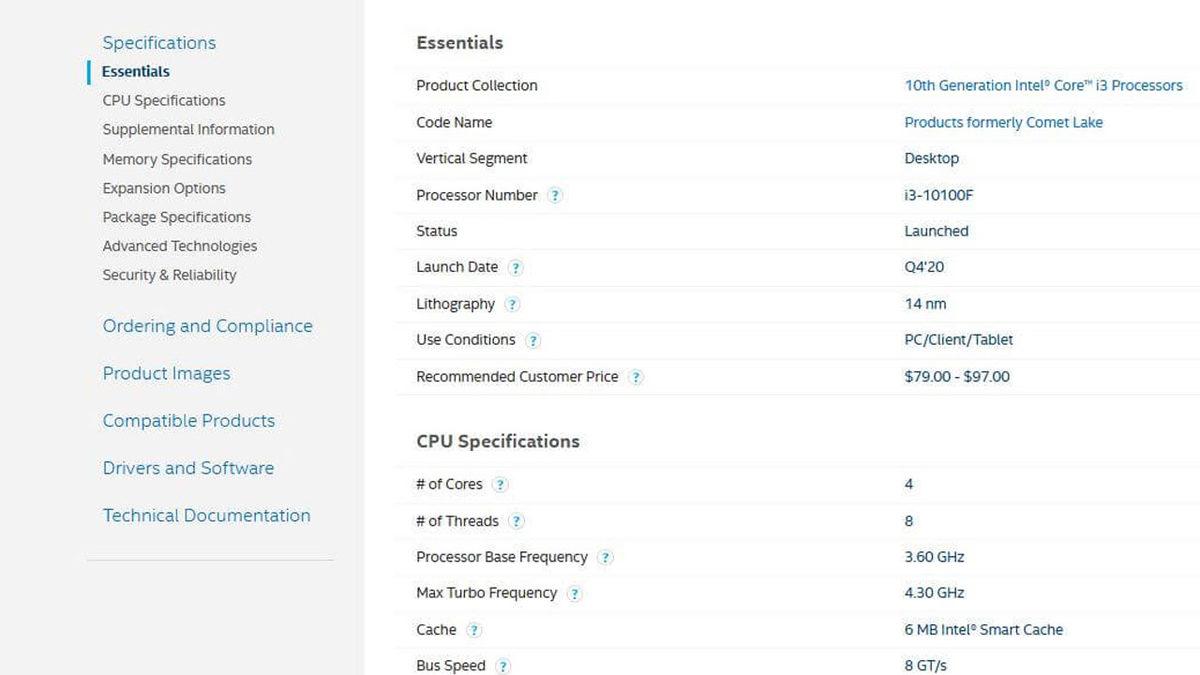Click help icon beside Processor Number

(x=555, y=195)
